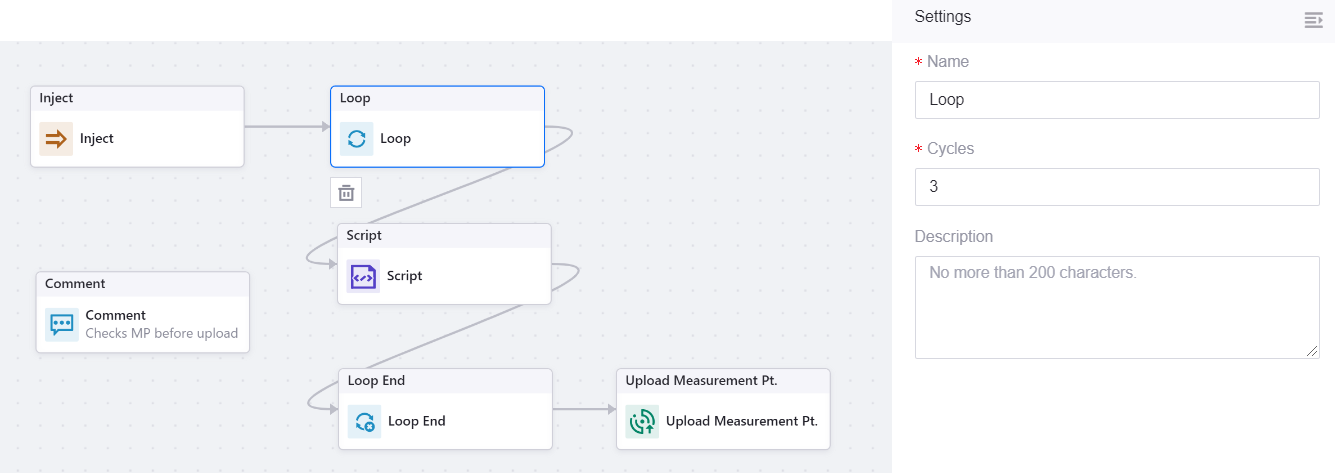Focus the Name input field
Viewport: 1335px width, 473px height.
click(x=1116, y=100)
